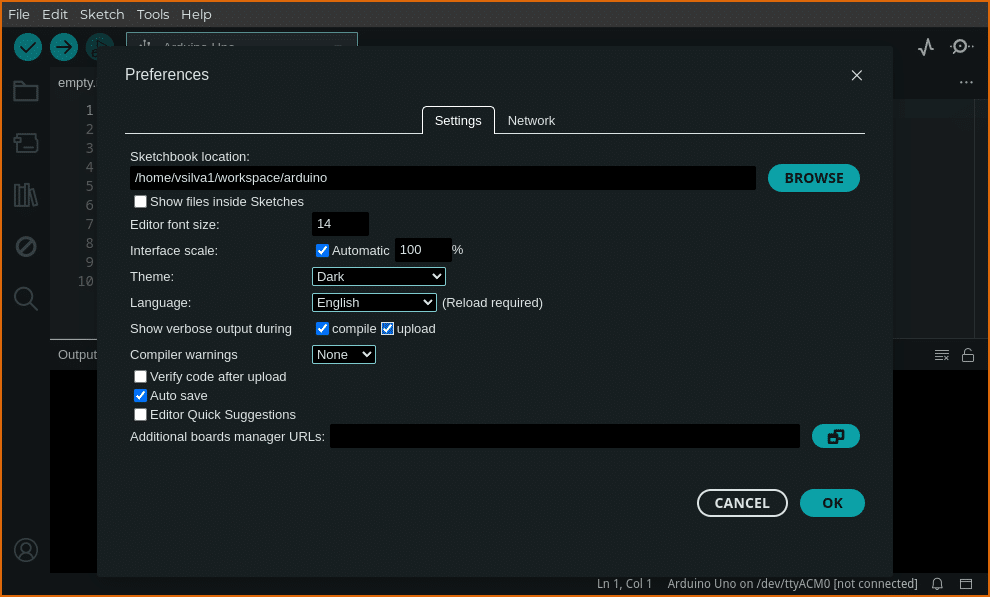Open the Sketch menu
The height and width of the screenshot is (597, 990).
102,14
